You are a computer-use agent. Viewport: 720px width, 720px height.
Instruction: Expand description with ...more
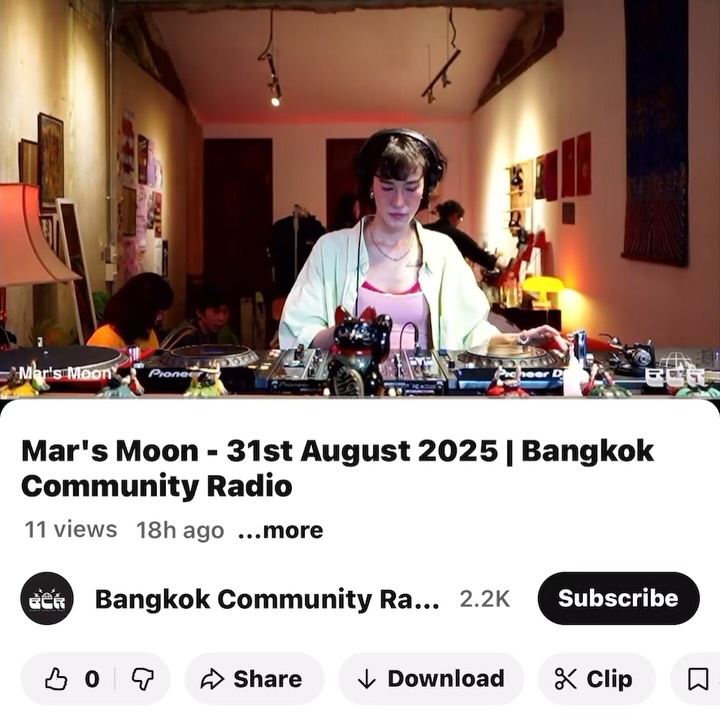[x=281, y=530]
